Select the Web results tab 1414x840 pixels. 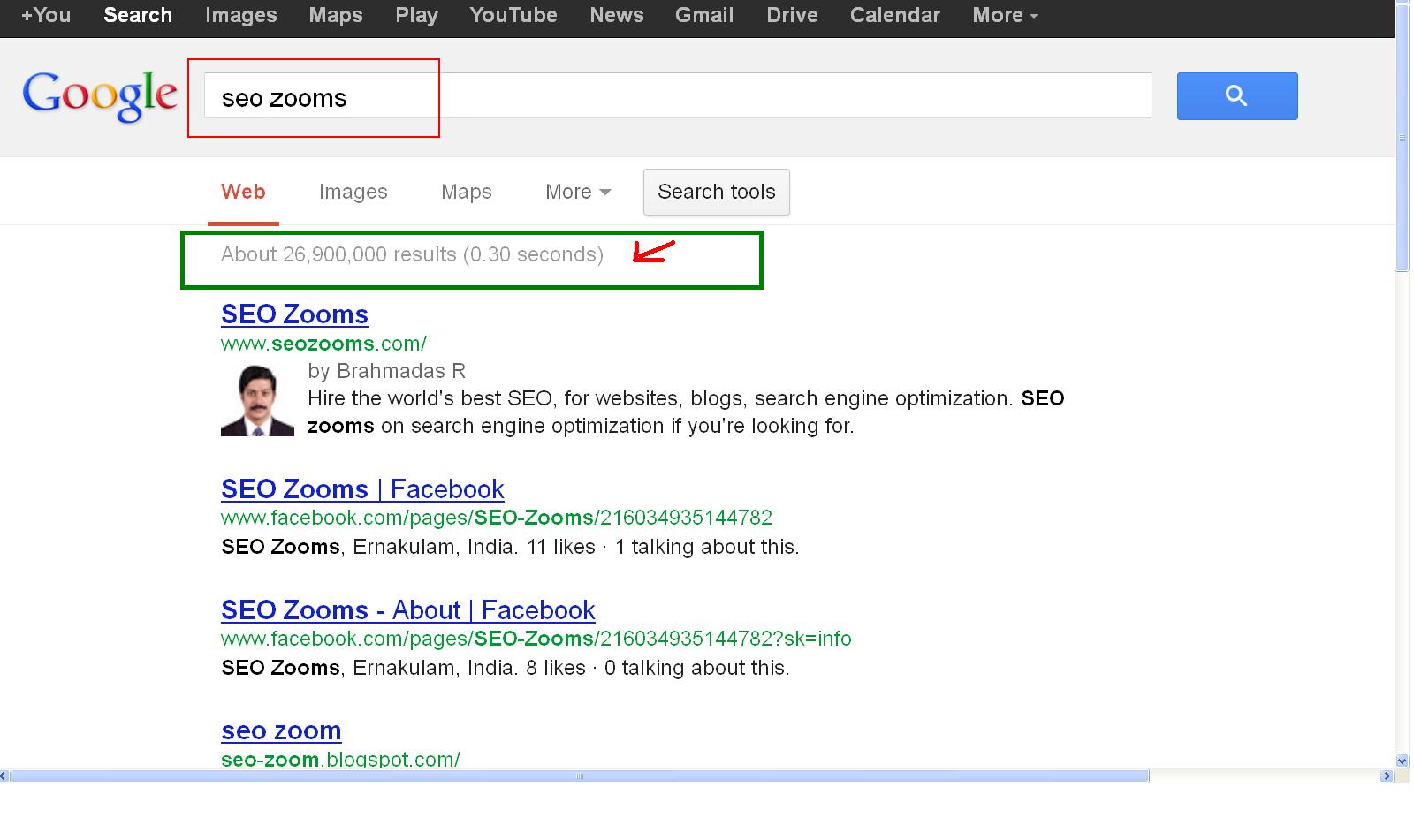coord(243,192)
